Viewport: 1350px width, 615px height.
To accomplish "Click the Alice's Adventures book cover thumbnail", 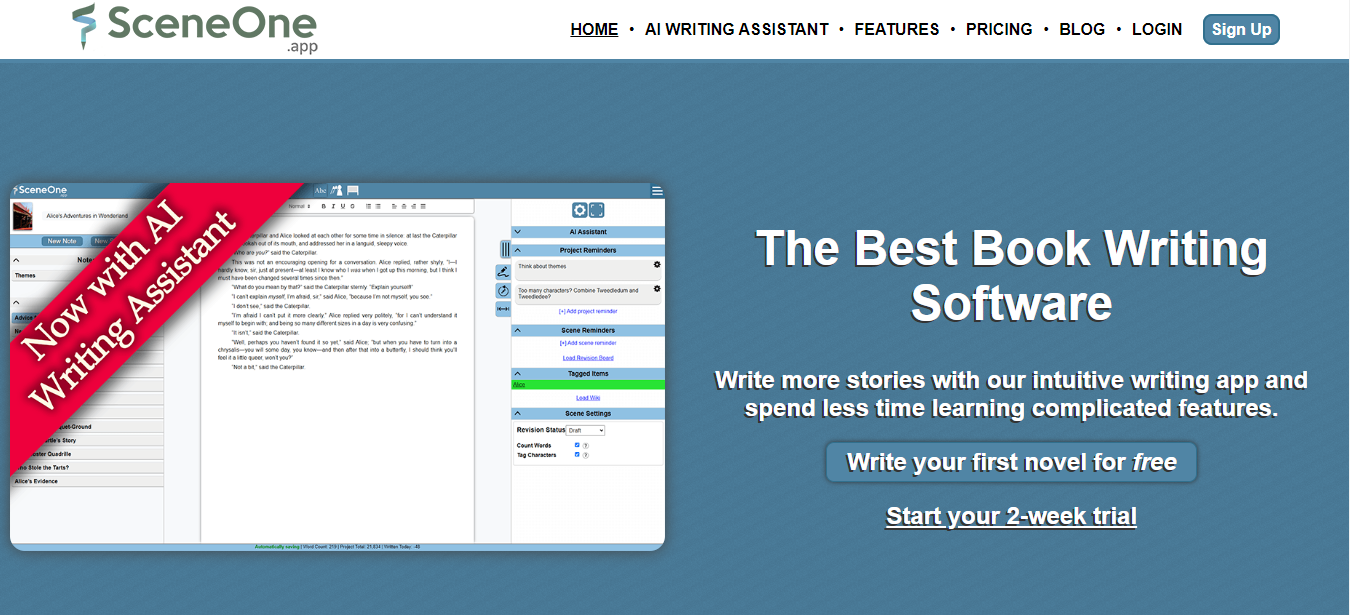I will [x=24, y=216].
